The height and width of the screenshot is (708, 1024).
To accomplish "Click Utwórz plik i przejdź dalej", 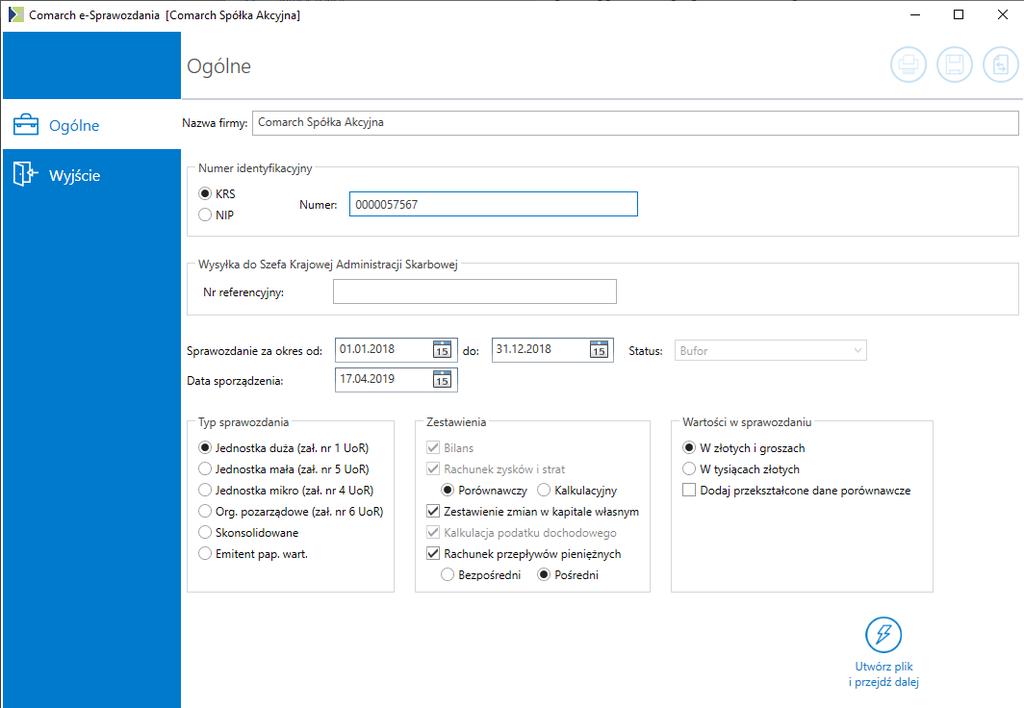I will [884, 652].
